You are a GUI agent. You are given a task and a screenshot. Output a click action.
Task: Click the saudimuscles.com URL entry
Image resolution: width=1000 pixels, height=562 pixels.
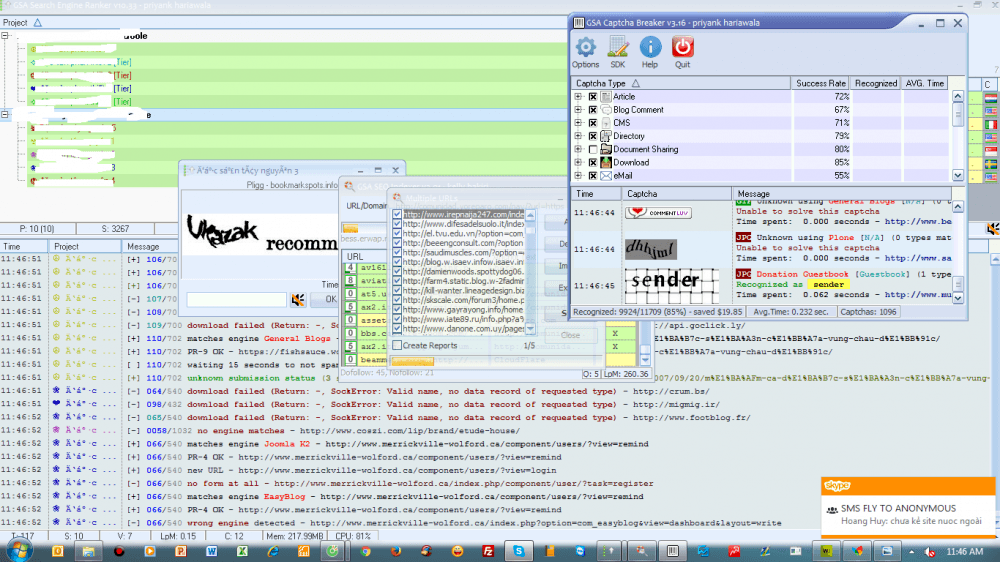[x=463, y=253]
